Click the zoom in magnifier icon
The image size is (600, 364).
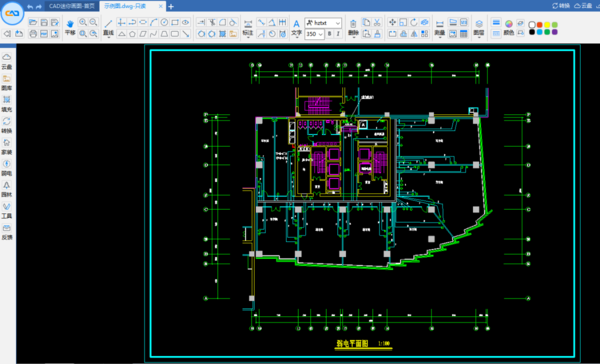[x=83, y=22]
